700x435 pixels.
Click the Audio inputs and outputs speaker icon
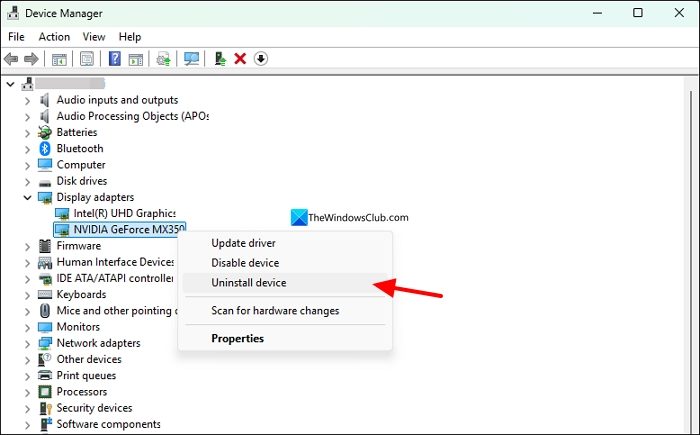45,100
